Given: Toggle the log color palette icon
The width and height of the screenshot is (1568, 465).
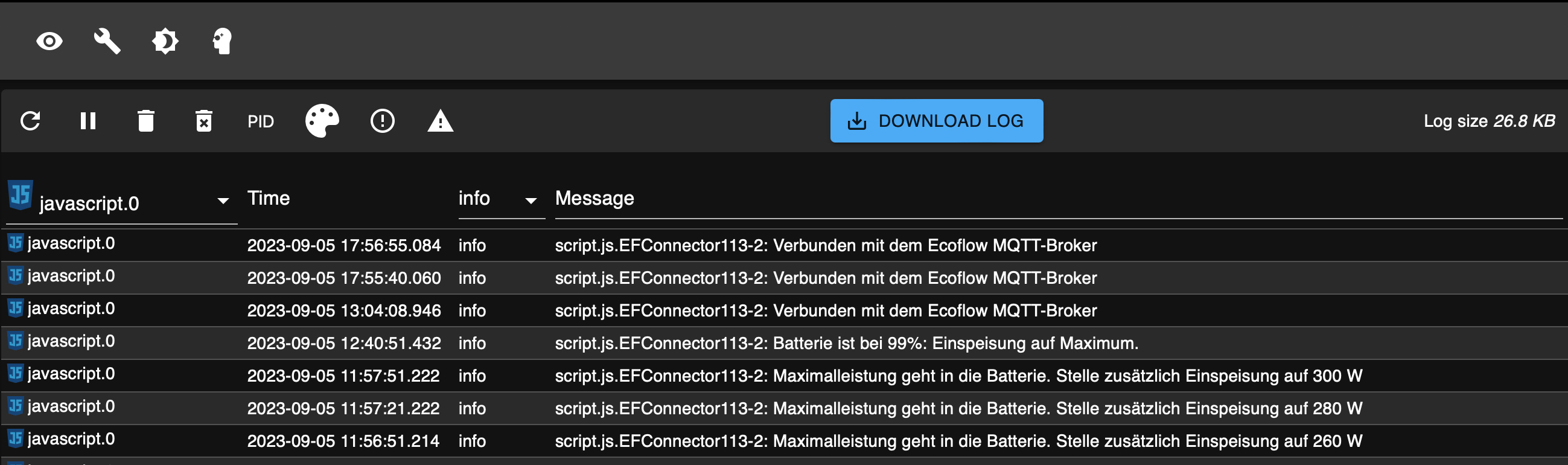Looking at the screenshot, I should coord(322,121).
